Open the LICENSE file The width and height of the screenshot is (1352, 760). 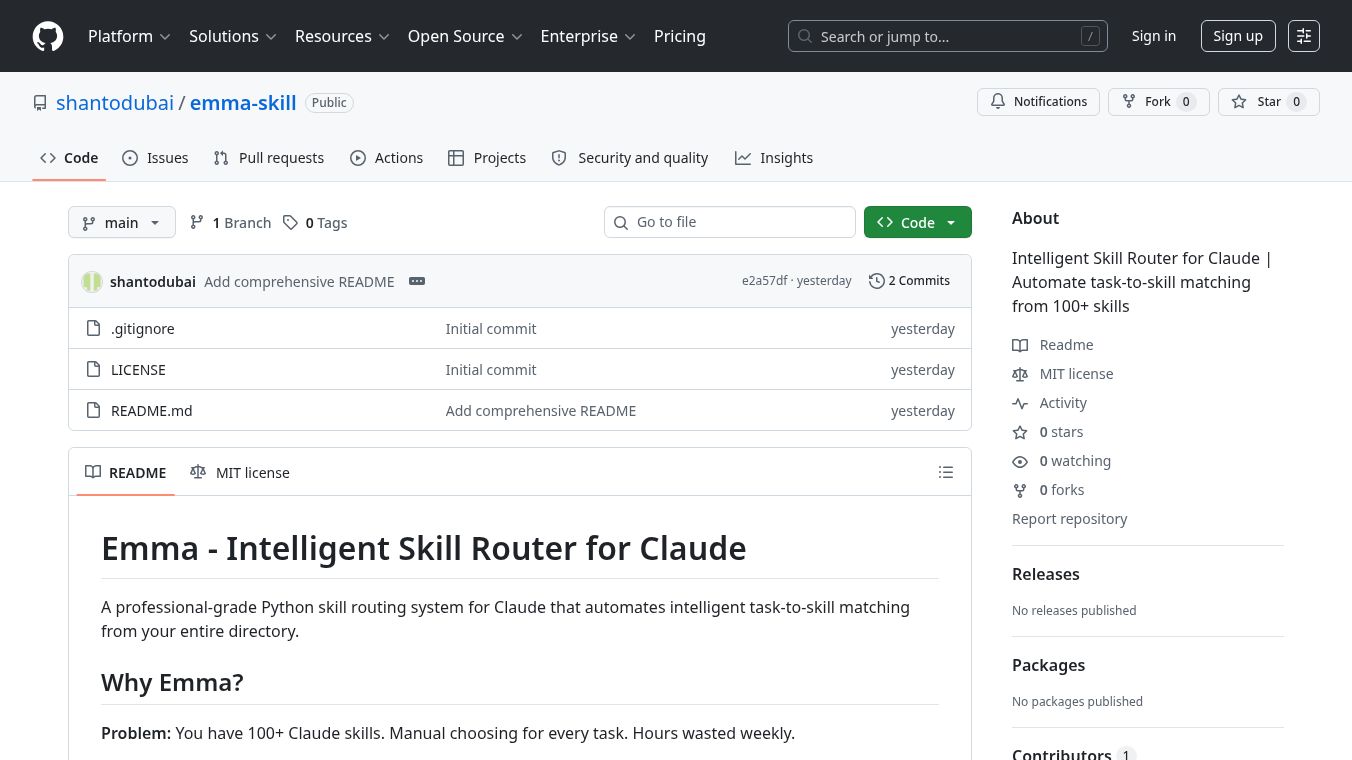138,370
